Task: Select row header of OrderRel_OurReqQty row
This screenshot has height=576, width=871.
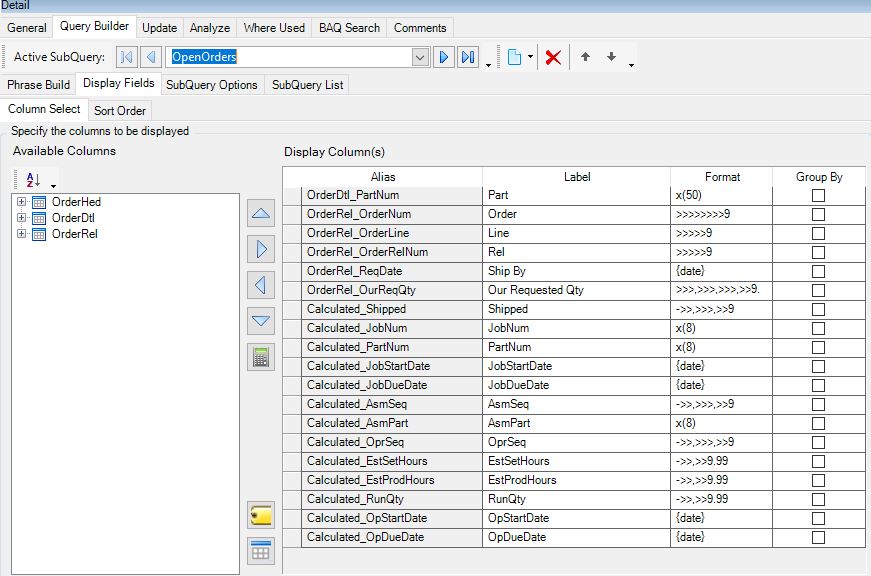Action: [292, 290]
